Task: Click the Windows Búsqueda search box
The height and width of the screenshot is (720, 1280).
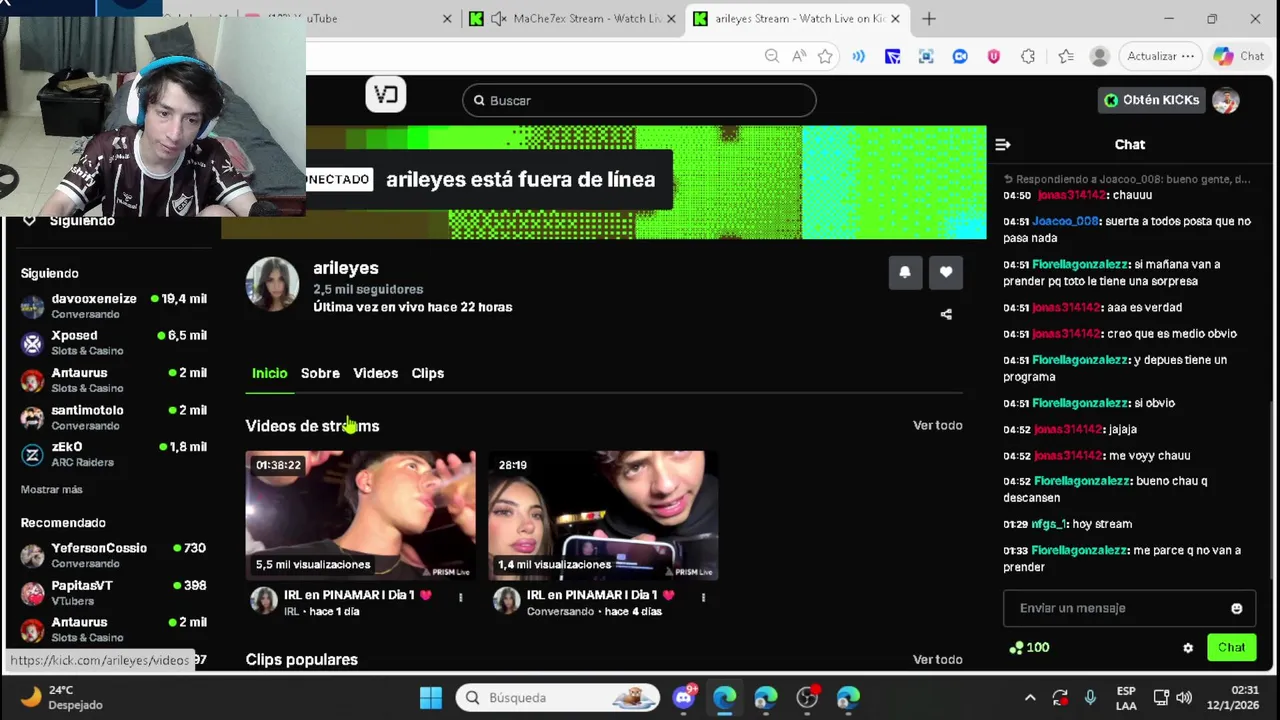Action: tap(559, 697)
